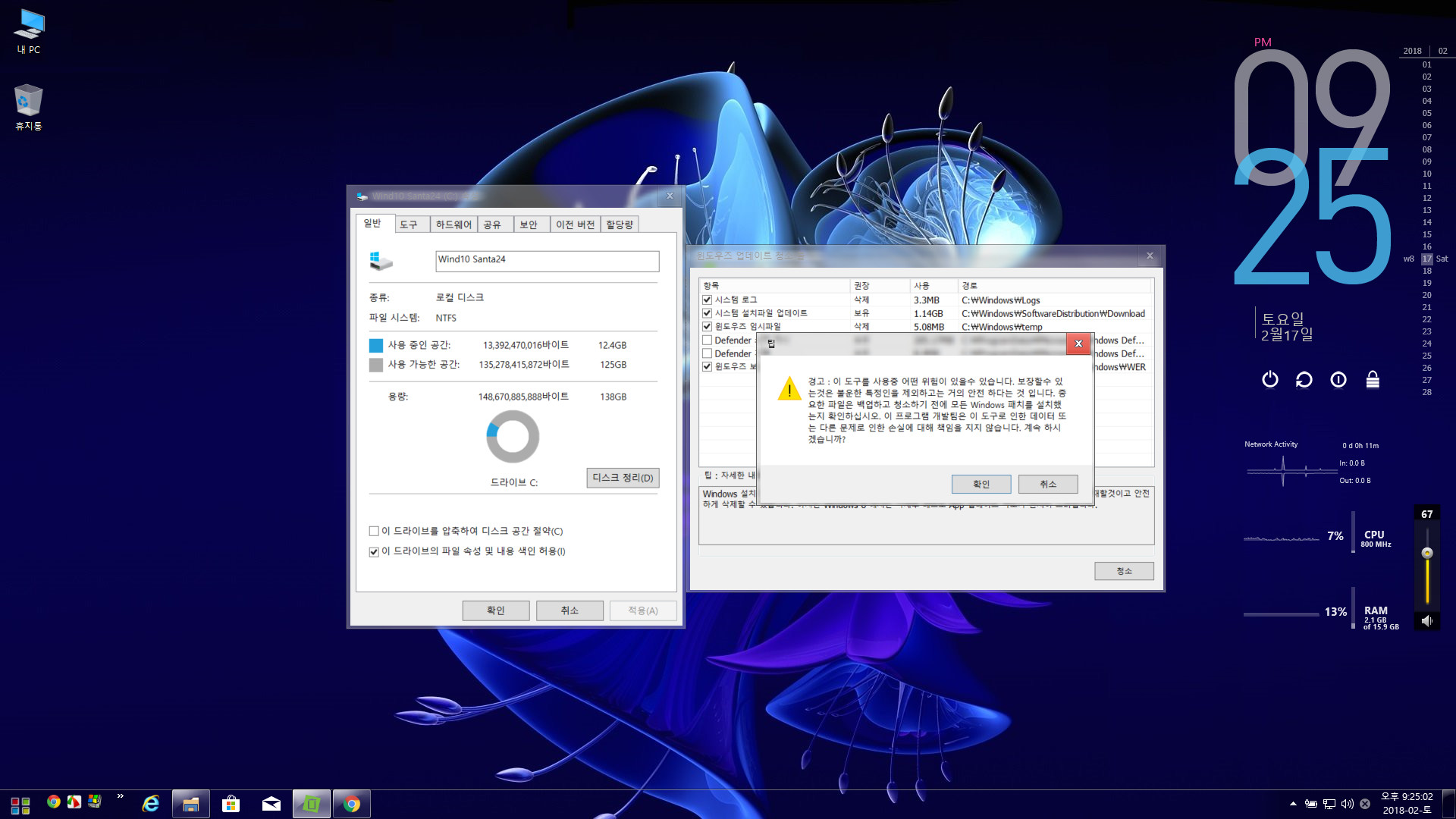Open Microsoft Store on taskbar
This screenshot has height=819, width=1456.
(x=231, y=804)
